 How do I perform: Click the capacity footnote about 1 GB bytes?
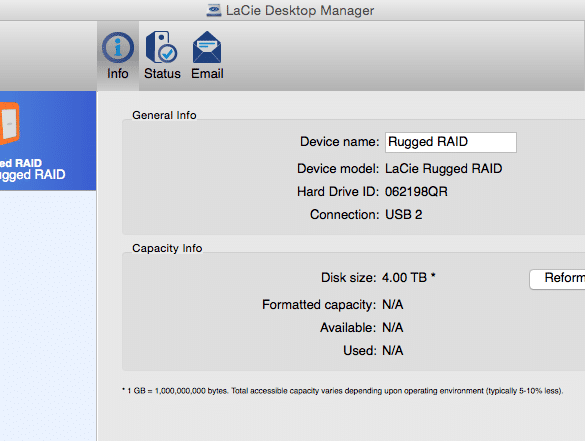pos(342,391)
